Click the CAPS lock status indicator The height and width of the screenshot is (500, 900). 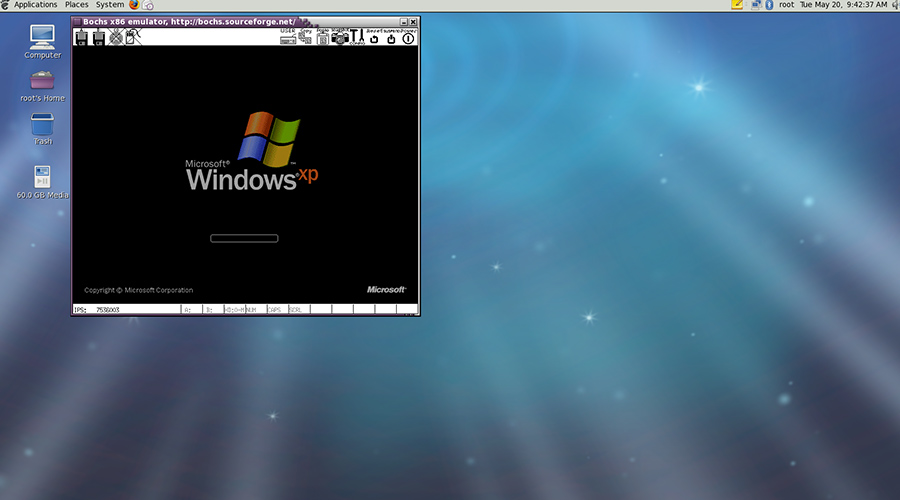[278, 309]
